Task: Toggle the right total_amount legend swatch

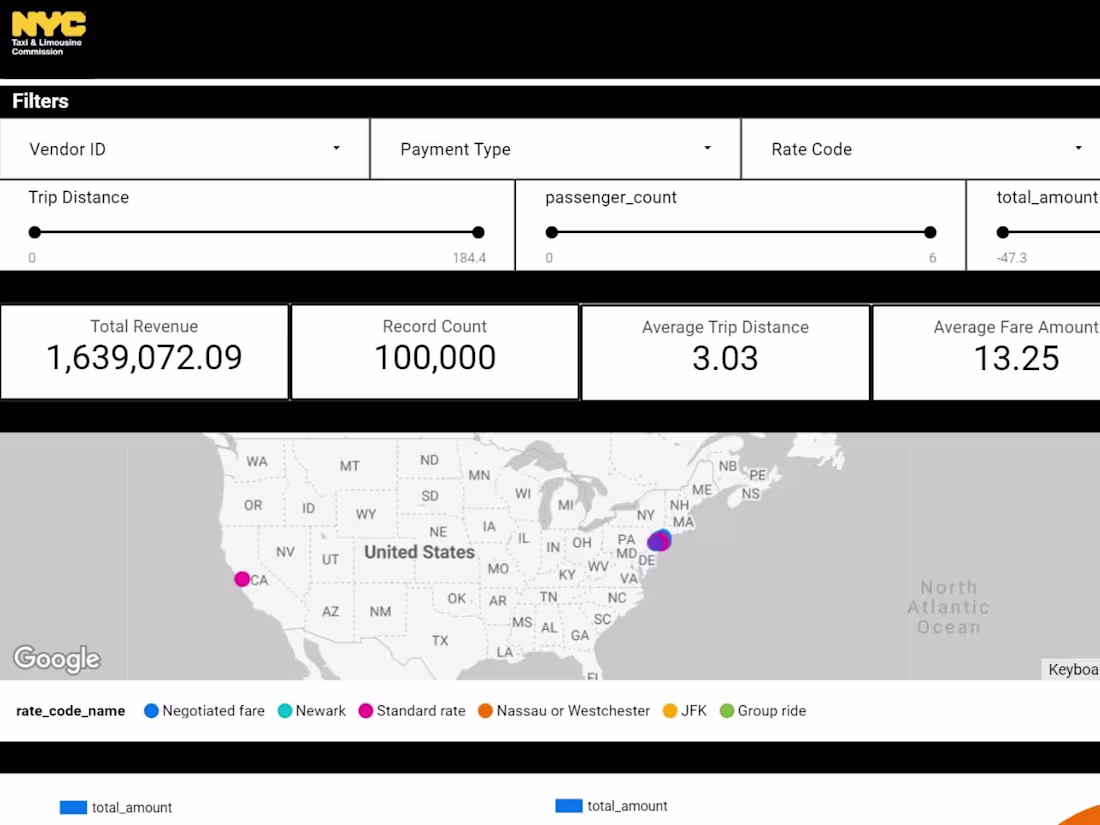Action: [x=568, y=805]
